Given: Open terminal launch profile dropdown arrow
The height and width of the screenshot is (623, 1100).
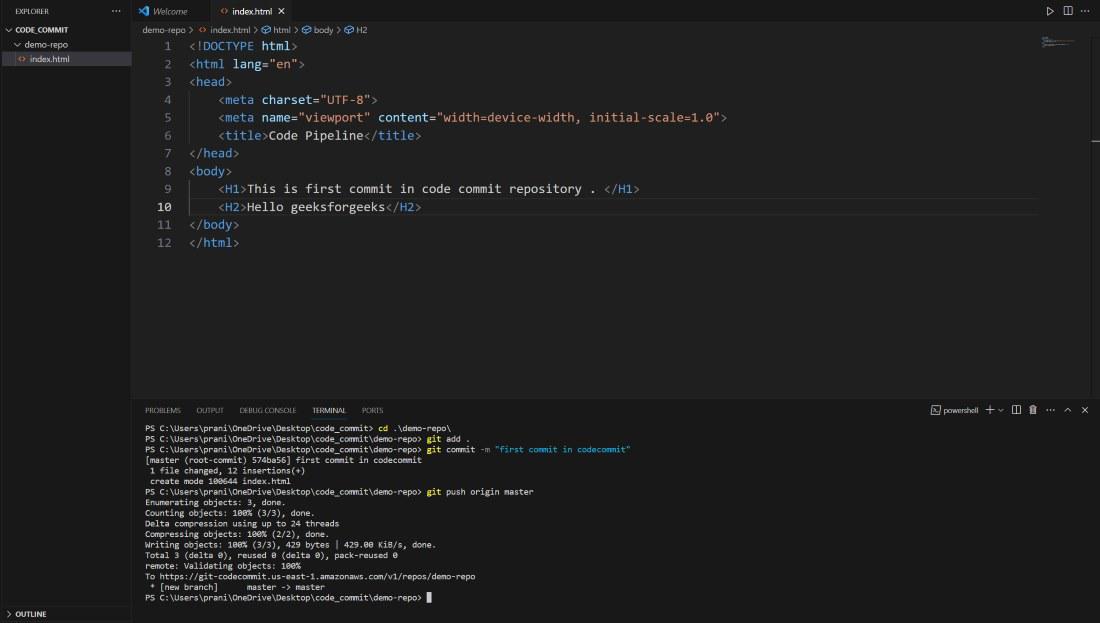Looking at the screenshot, I should click(1001, 410).
